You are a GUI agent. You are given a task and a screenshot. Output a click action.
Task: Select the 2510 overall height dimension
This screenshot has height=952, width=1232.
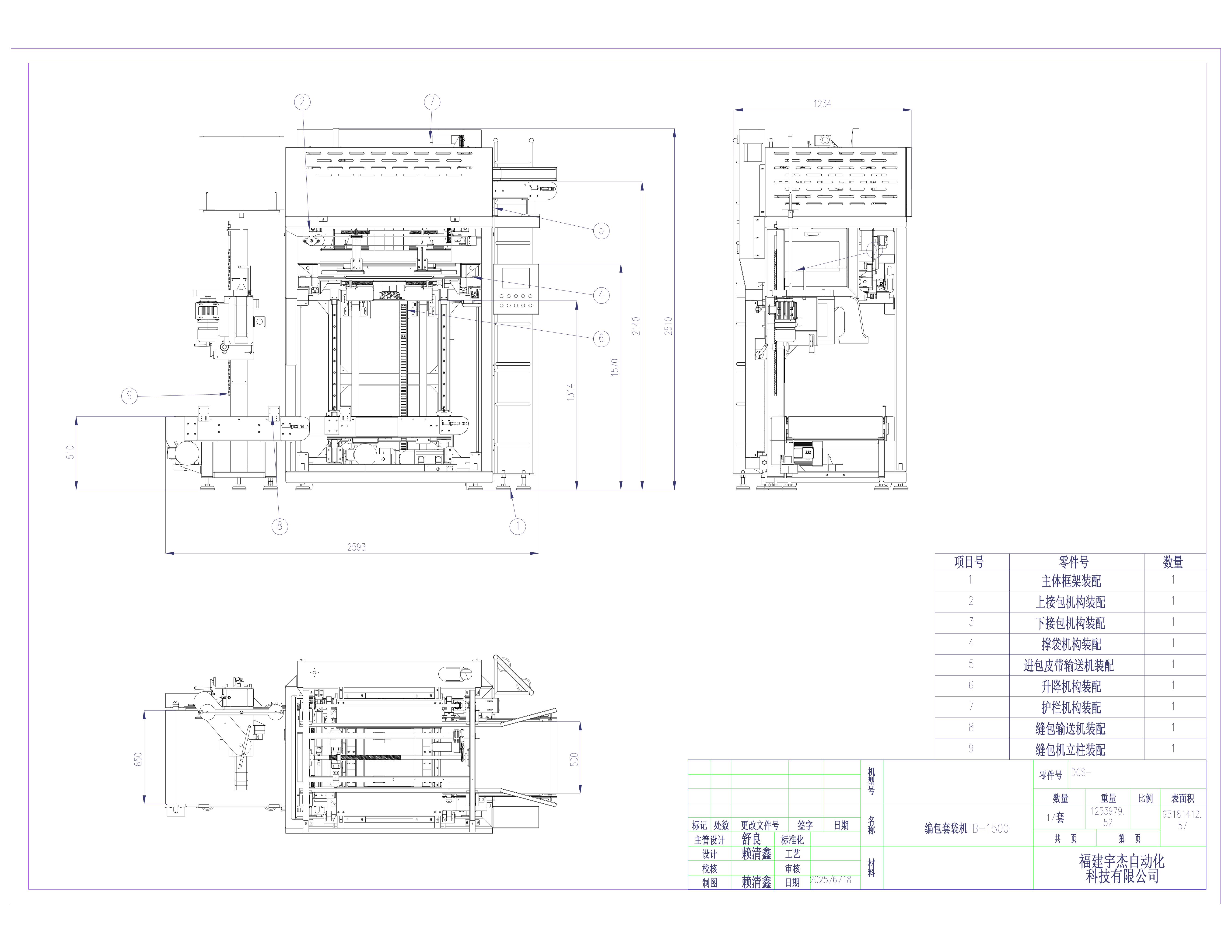pos(668,326)
